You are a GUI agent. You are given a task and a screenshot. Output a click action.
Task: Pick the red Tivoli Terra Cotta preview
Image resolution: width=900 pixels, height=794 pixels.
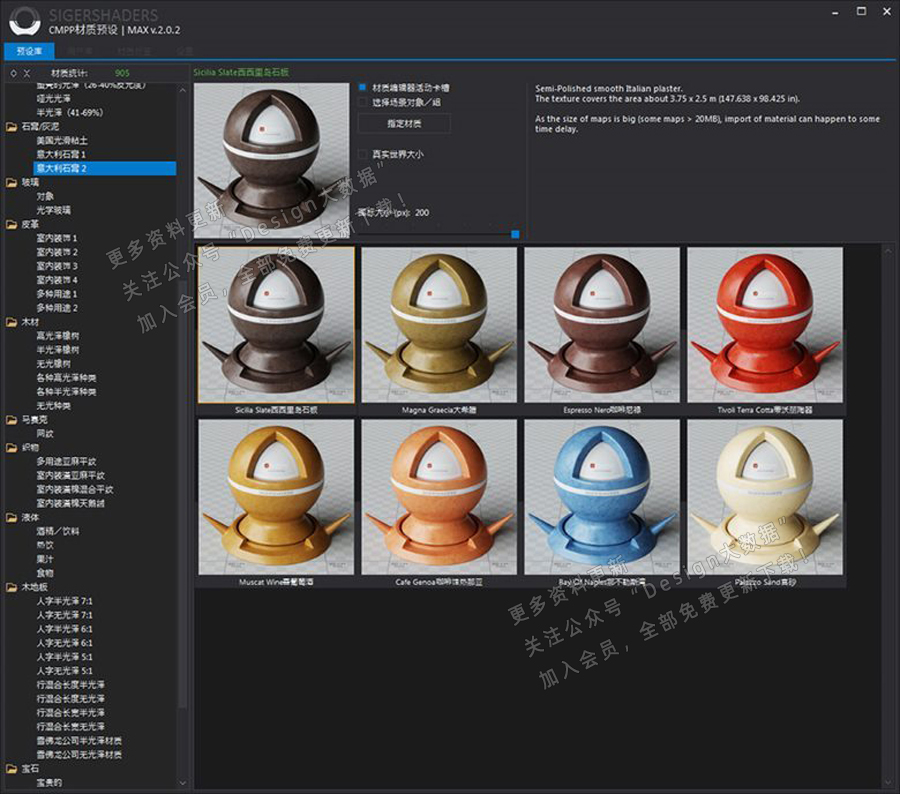764,324
